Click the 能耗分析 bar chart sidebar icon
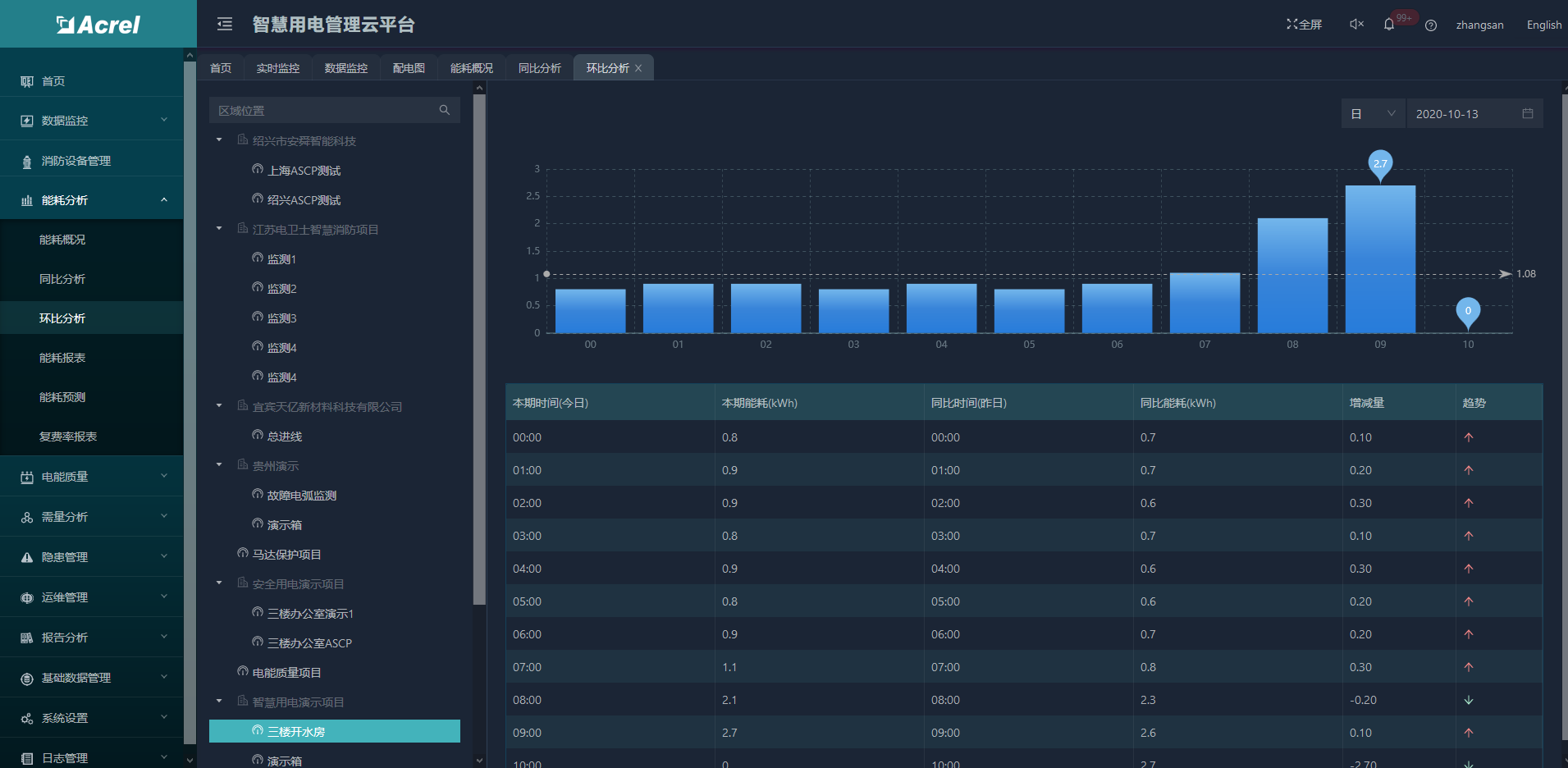This screenshot has width=1568, height=768. click(x=27, y=200)
